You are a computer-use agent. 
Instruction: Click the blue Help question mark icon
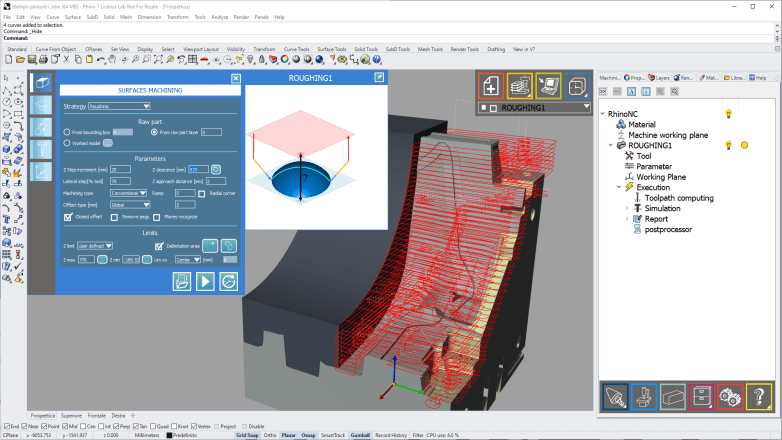pos(377,59)
